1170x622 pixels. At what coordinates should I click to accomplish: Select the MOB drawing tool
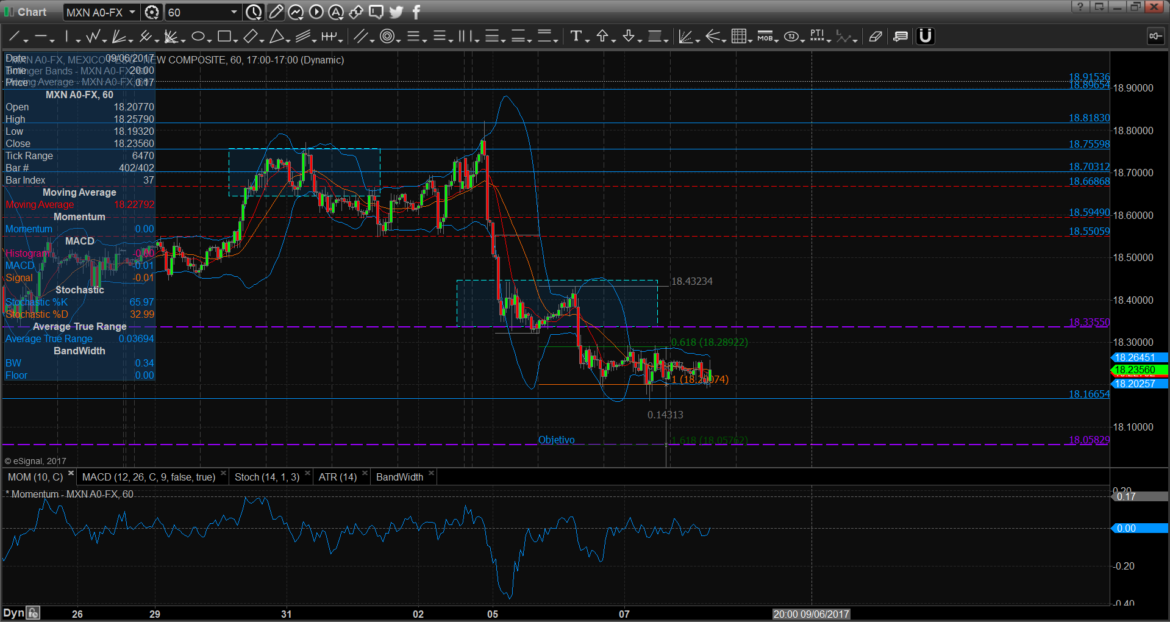(x=765, y=36)
